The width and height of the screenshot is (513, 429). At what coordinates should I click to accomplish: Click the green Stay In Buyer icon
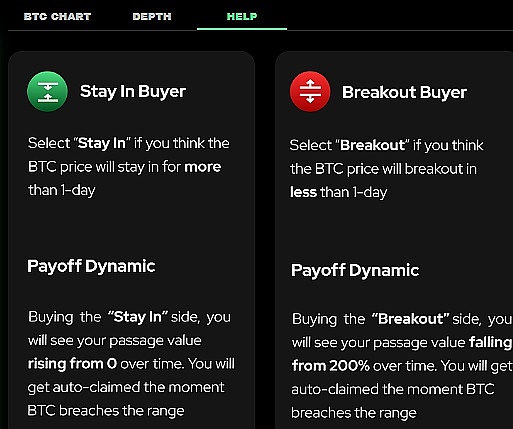point(47,91)
